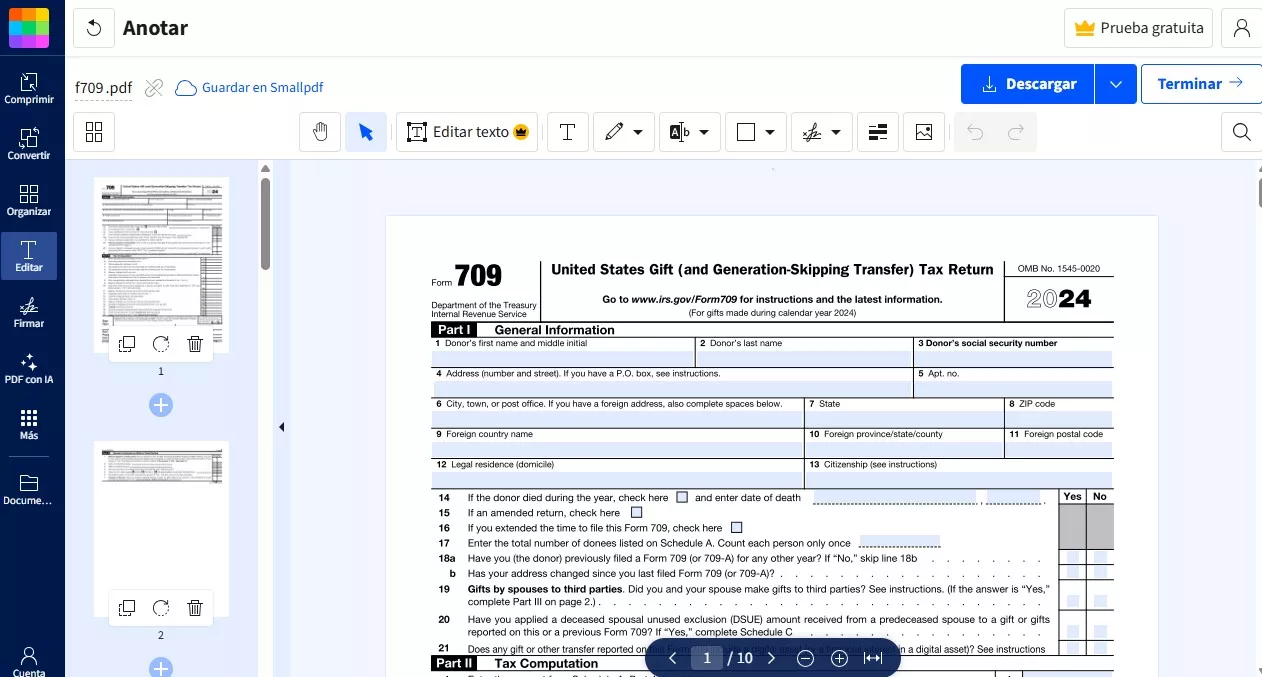Check the line 14 donor died checkbox
Screen dimensions: 1262x677
coord(682,497)
